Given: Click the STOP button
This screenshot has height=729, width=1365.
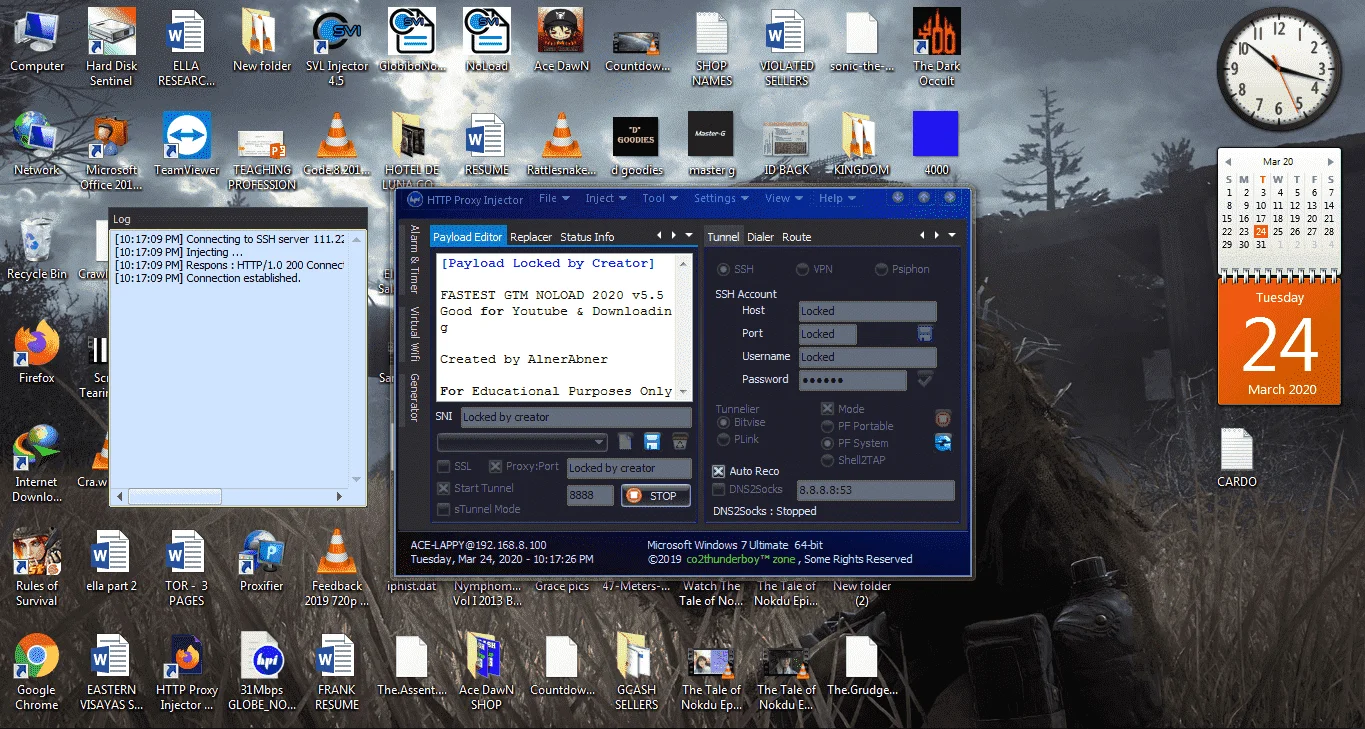Looking at the screenshot, I should click(655, 495).
